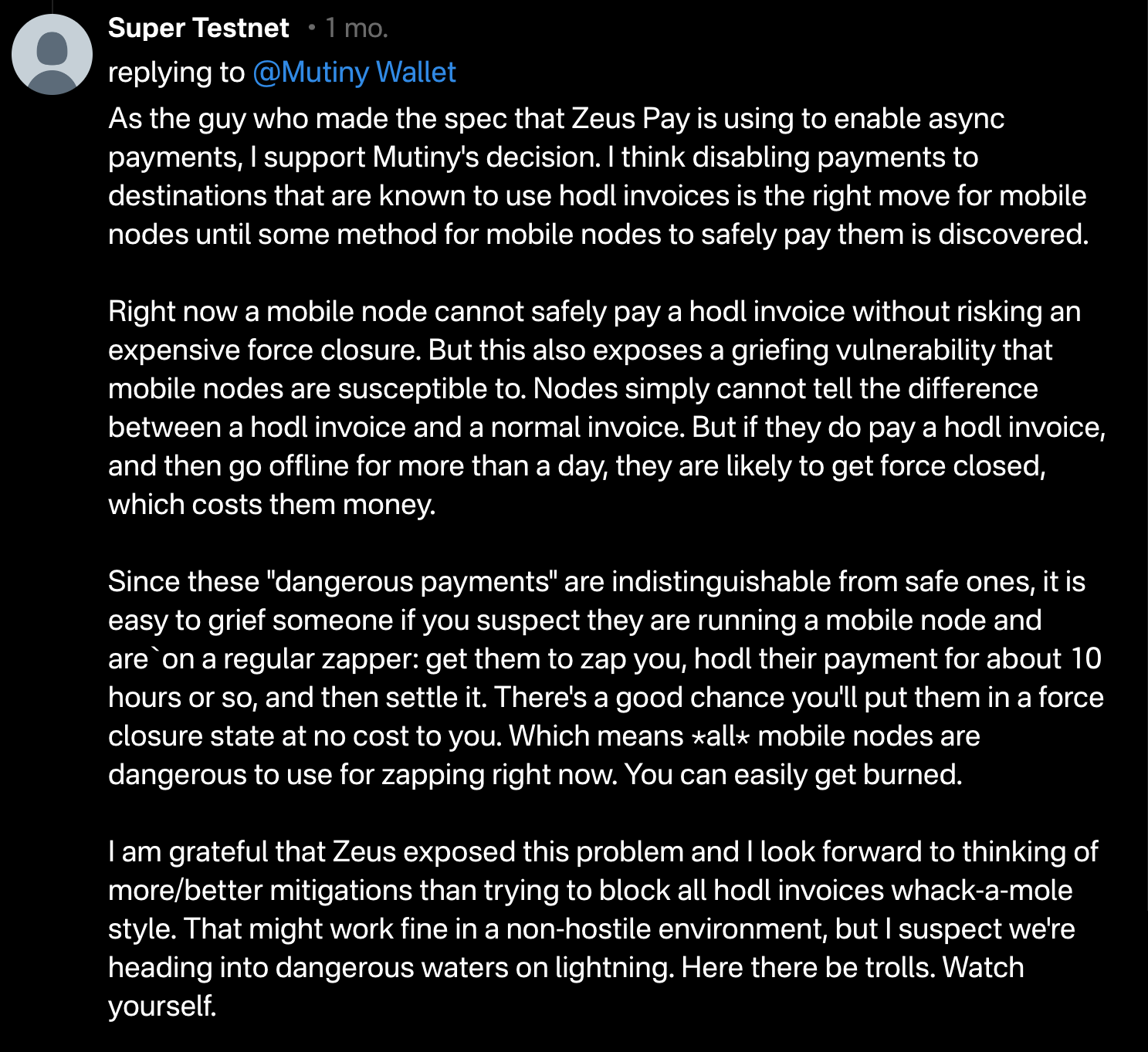This screenshot has width=1148, height=1052.
Task: Click the paragraph starting "As the guy"
Action: 598,176
